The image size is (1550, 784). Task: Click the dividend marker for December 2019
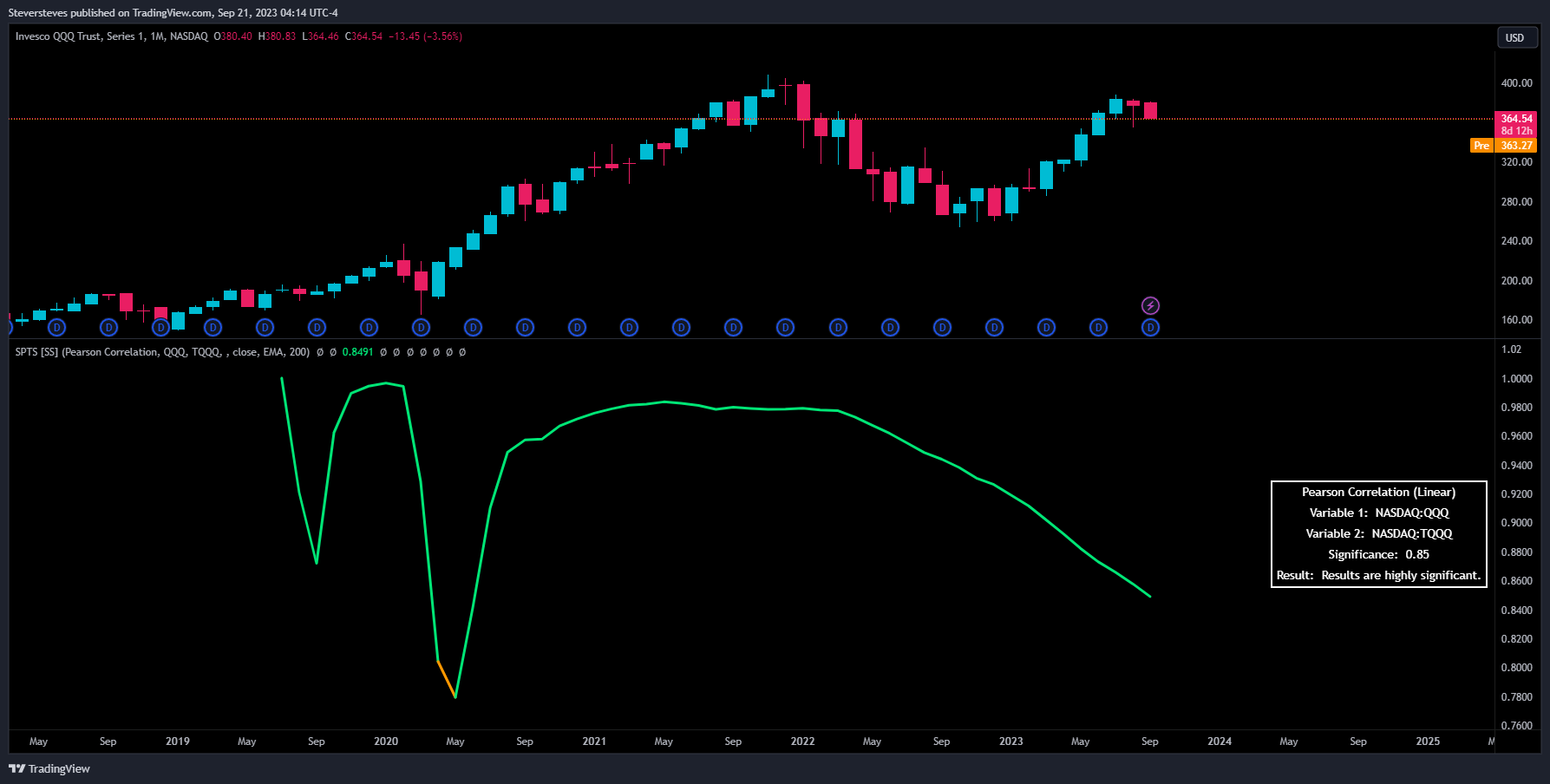[369, 327]
